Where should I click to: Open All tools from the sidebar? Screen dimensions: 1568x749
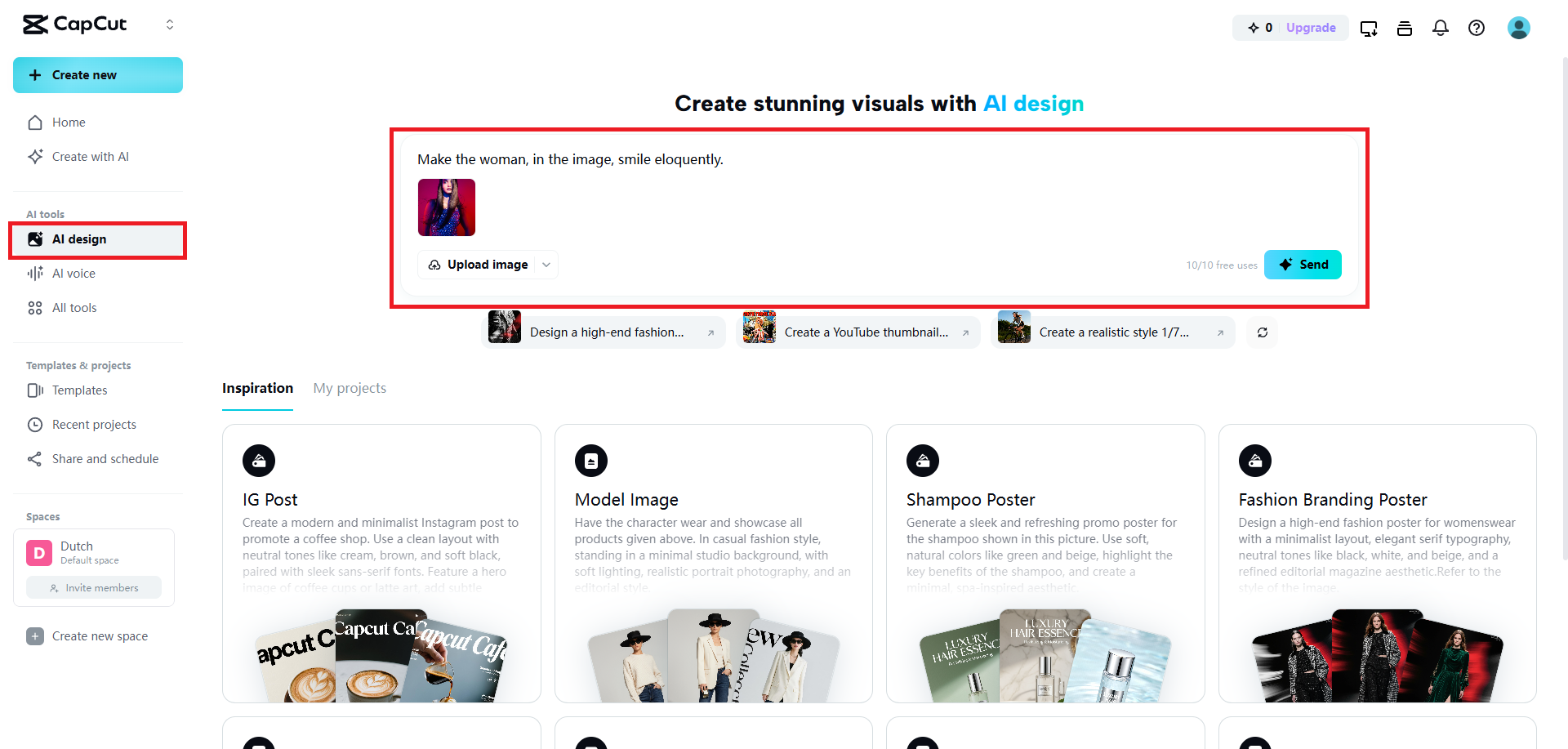pyautogui.click(x=73, y=307)
